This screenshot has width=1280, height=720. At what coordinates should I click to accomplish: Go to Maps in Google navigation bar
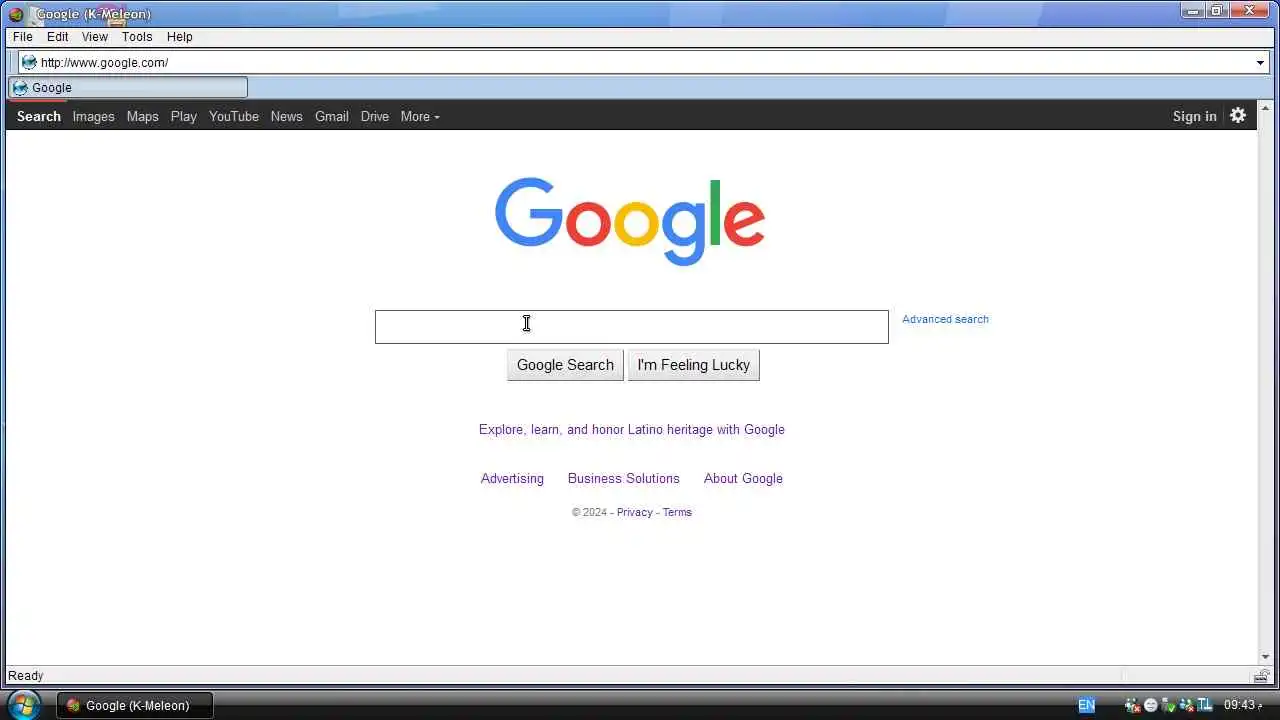tap(143, 116)
